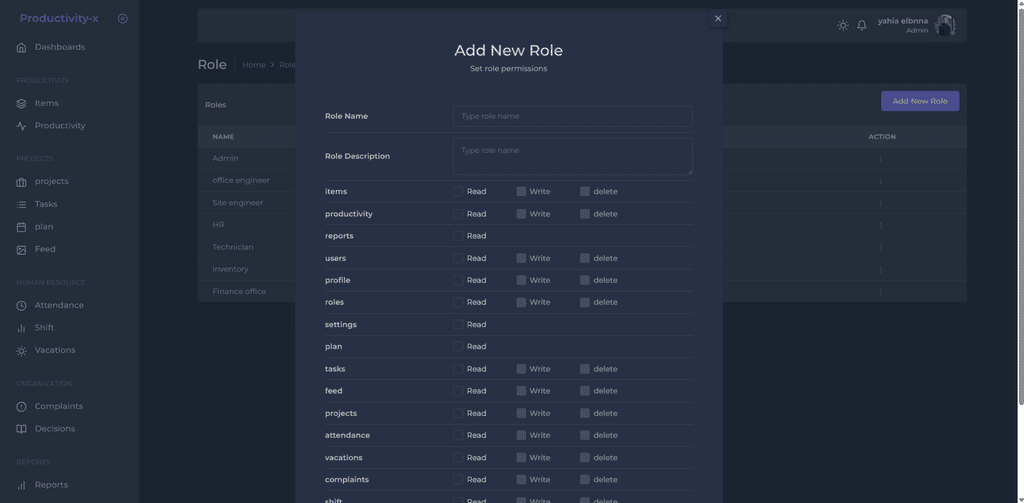This screenshot has width=1024, height=503.
Task: Select the Technician role row name
Action: click(x=232, y=247)
